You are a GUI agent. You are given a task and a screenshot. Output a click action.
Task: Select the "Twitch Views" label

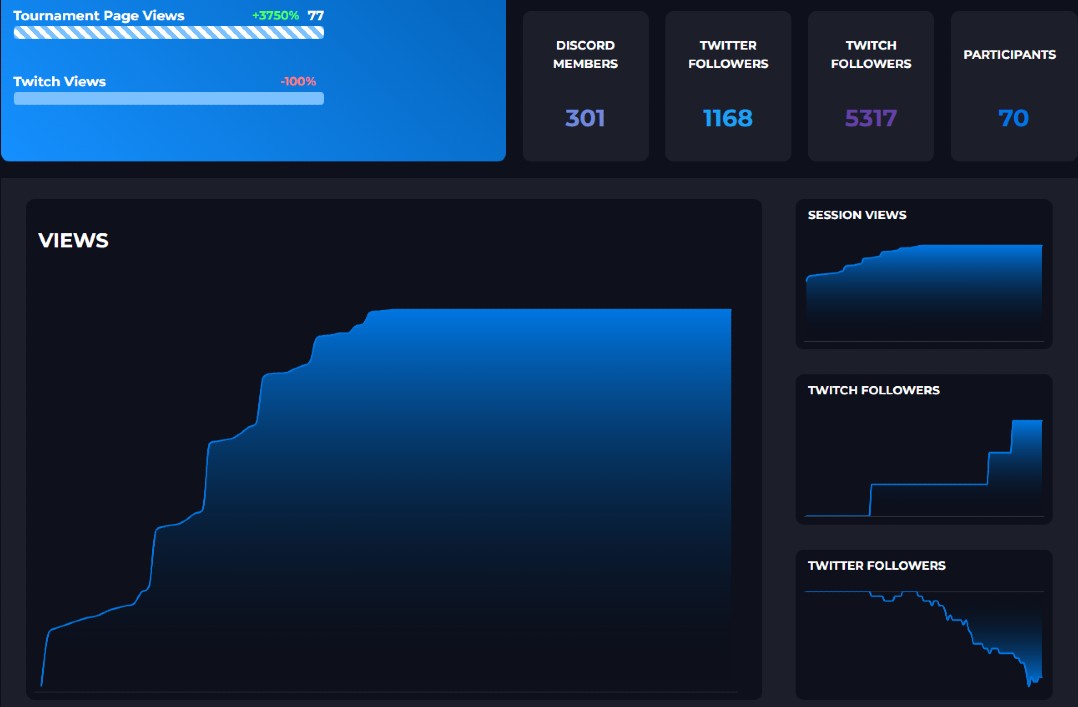(x=60, y=81)
